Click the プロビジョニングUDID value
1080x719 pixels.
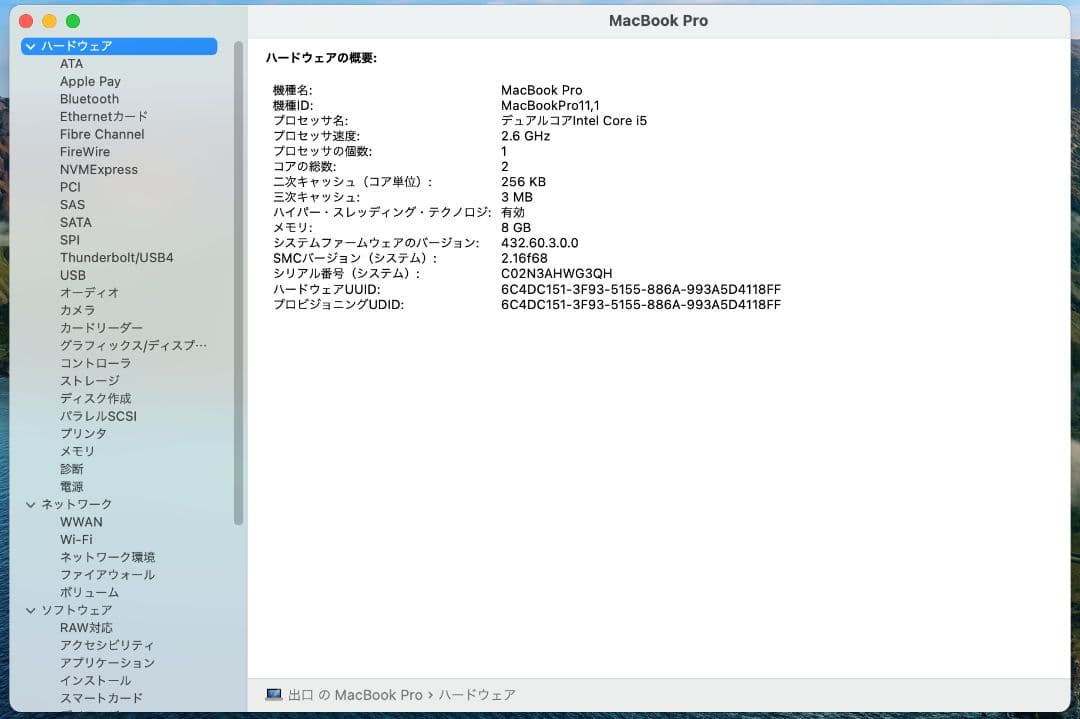[641, 304]
